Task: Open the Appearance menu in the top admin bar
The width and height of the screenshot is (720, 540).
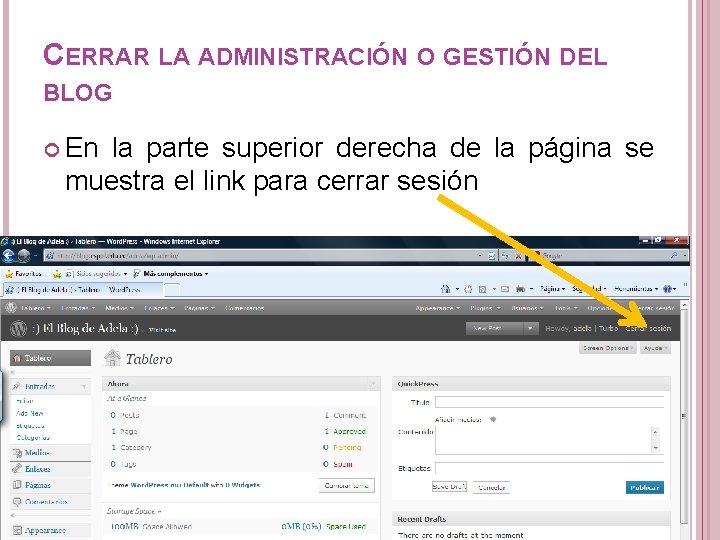Action: tap(438, 308)
